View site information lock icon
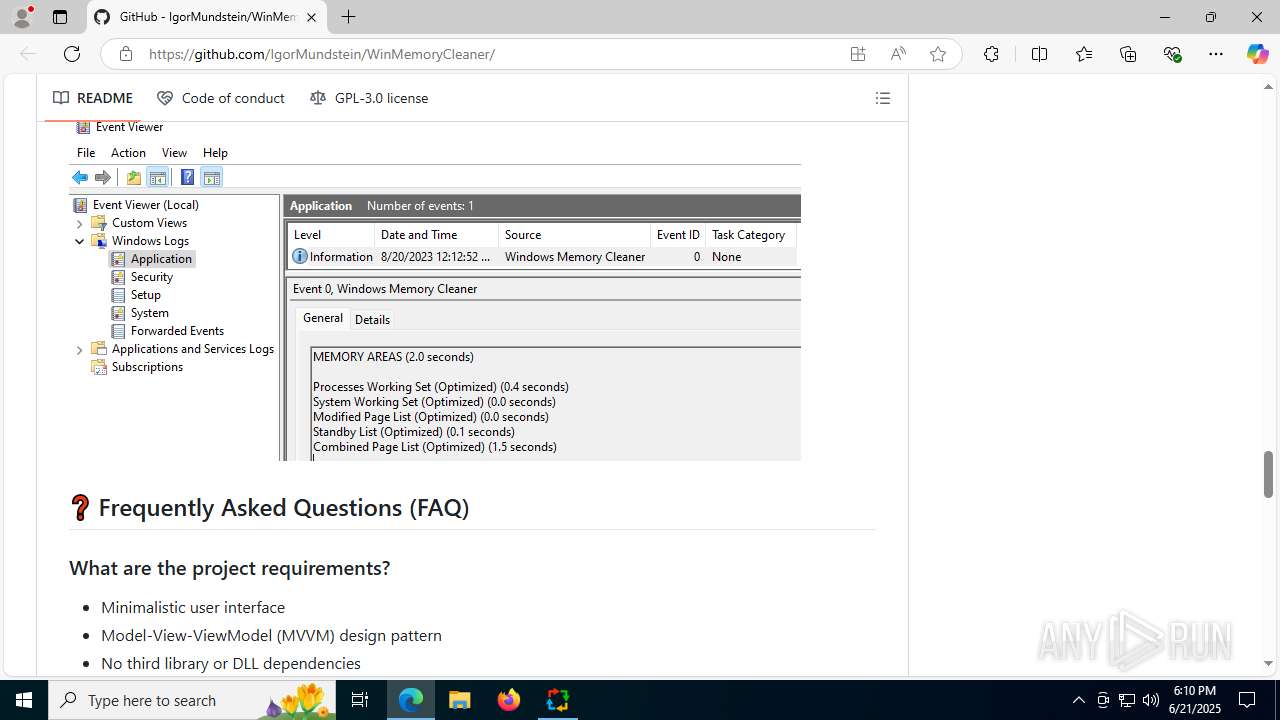 click(125, 54)
